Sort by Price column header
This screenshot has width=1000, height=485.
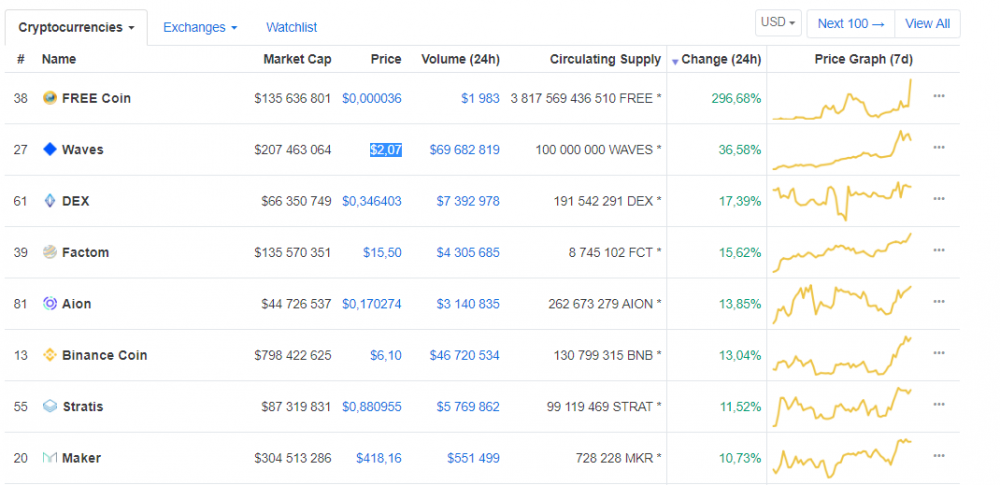386,59
